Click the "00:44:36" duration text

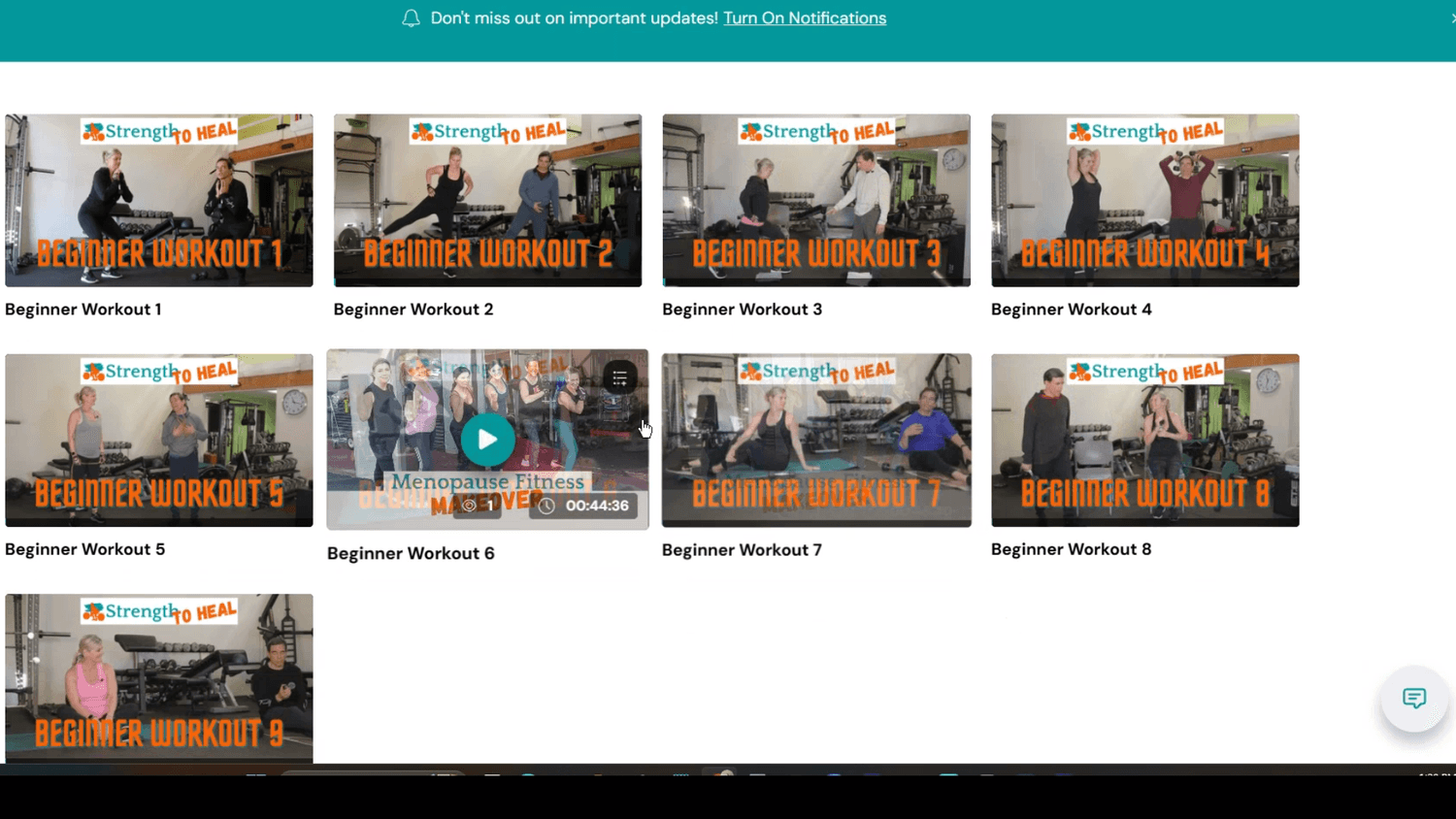click(597, 506)
